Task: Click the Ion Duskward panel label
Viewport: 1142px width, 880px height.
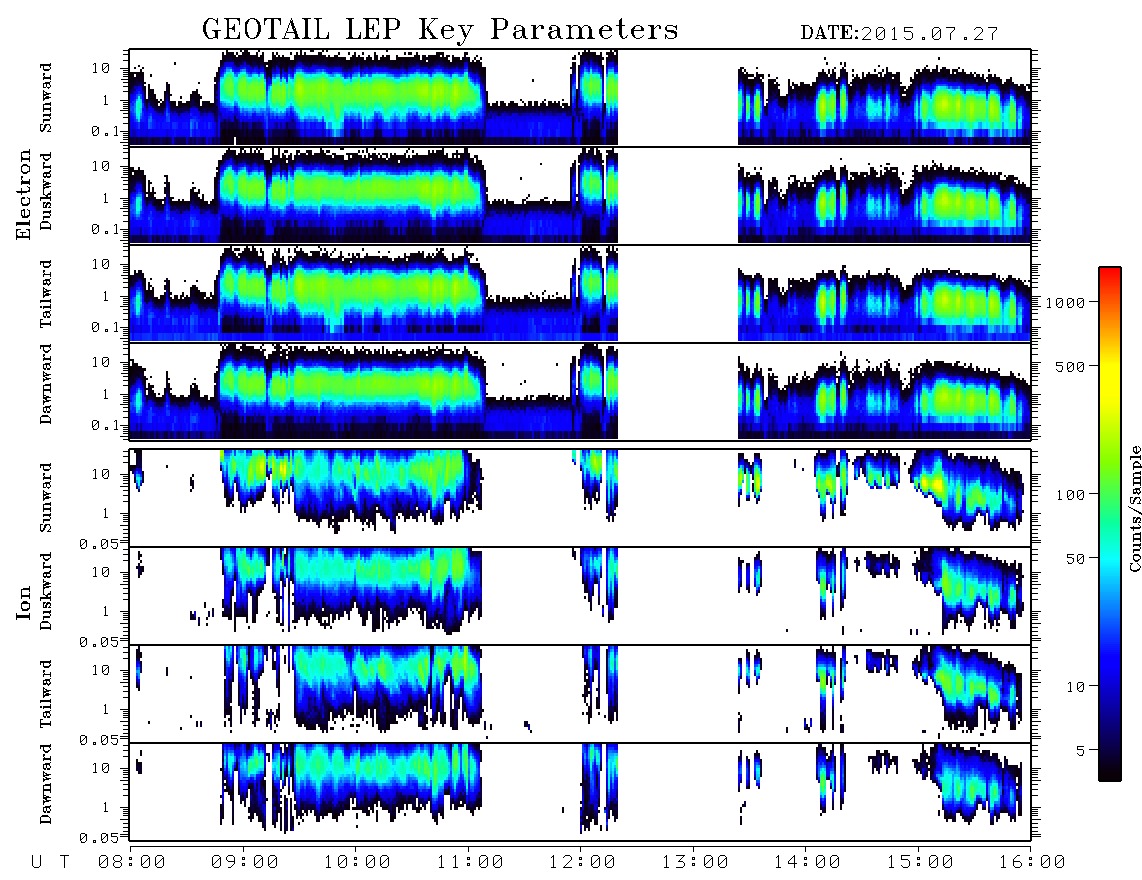Action: [46, 591]
